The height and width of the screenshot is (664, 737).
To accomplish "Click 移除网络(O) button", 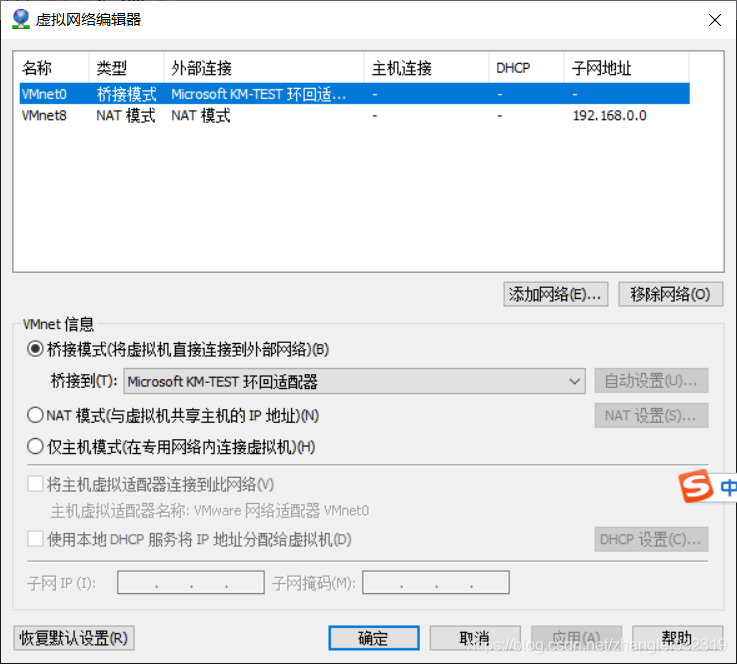I will click(670, 294).
